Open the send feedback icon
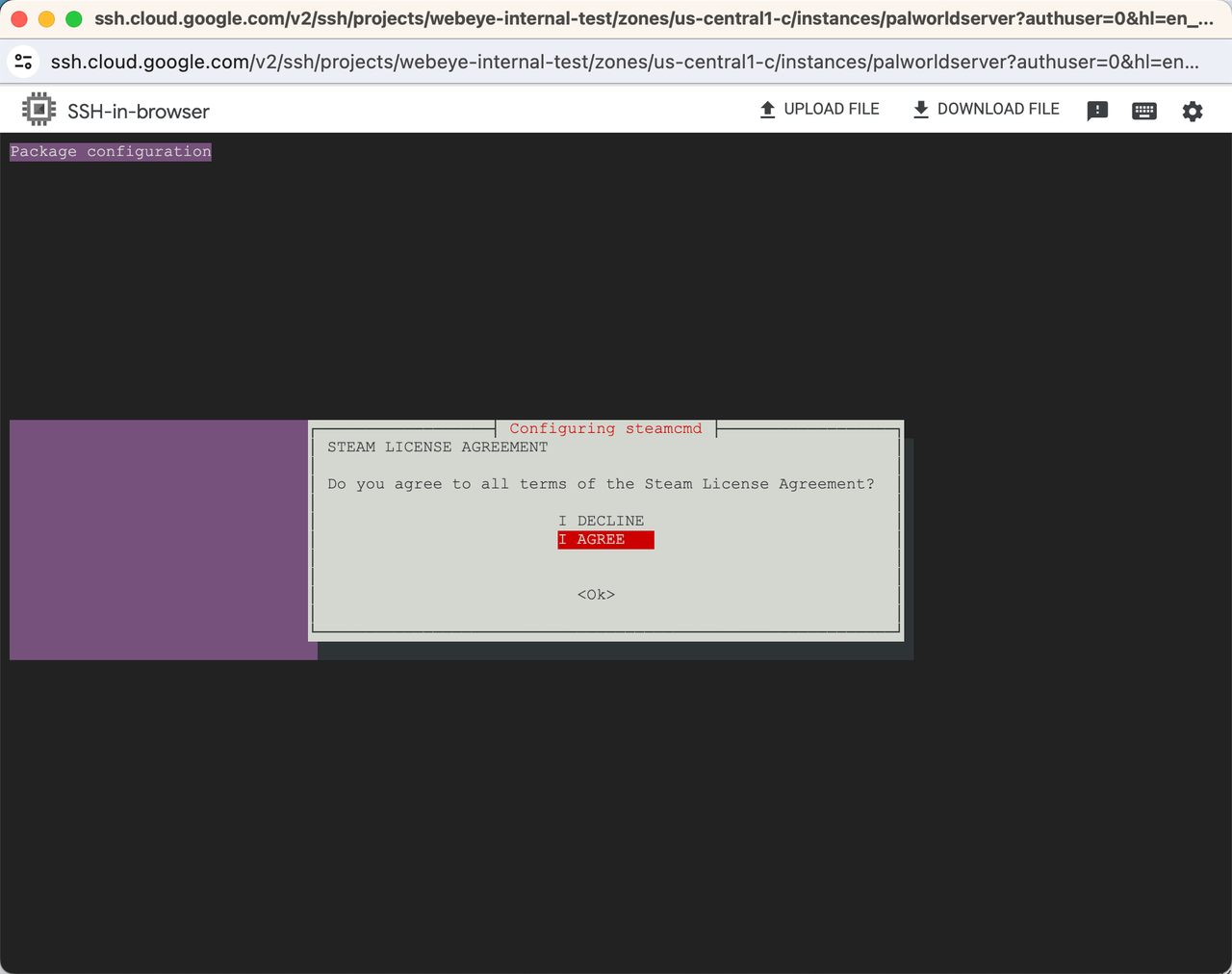 click(1097, 111)
